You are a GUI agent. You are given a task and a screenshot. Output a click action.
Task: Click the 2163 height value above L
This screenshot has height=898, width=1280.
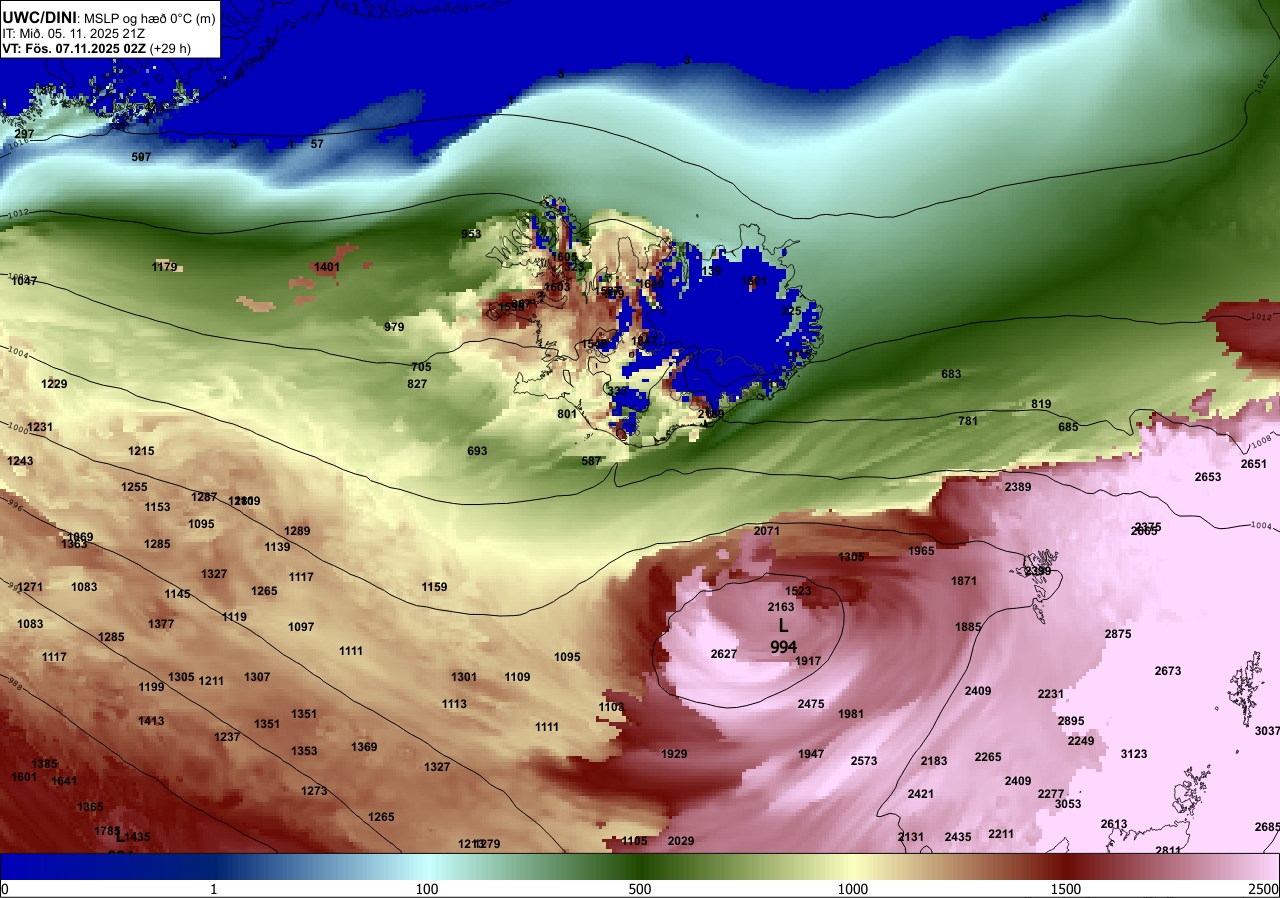[781, 607]
